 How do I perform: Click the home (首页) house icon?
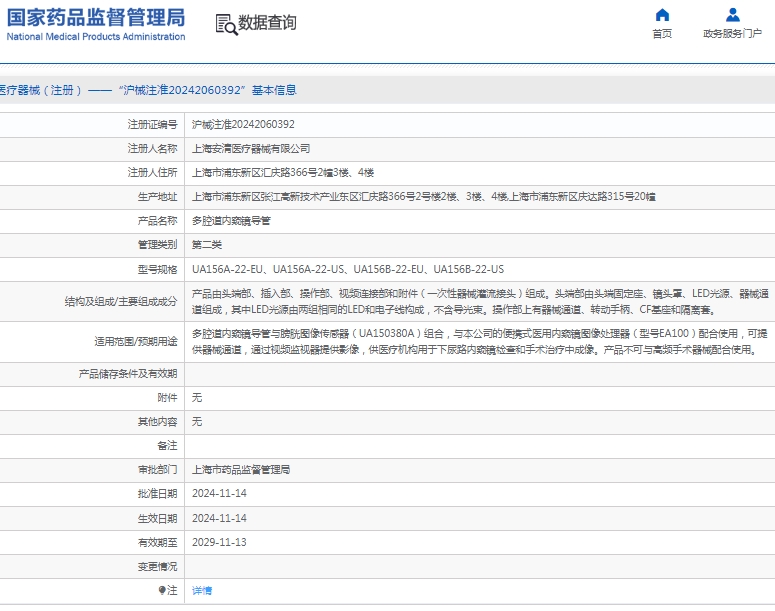(662, 15)
